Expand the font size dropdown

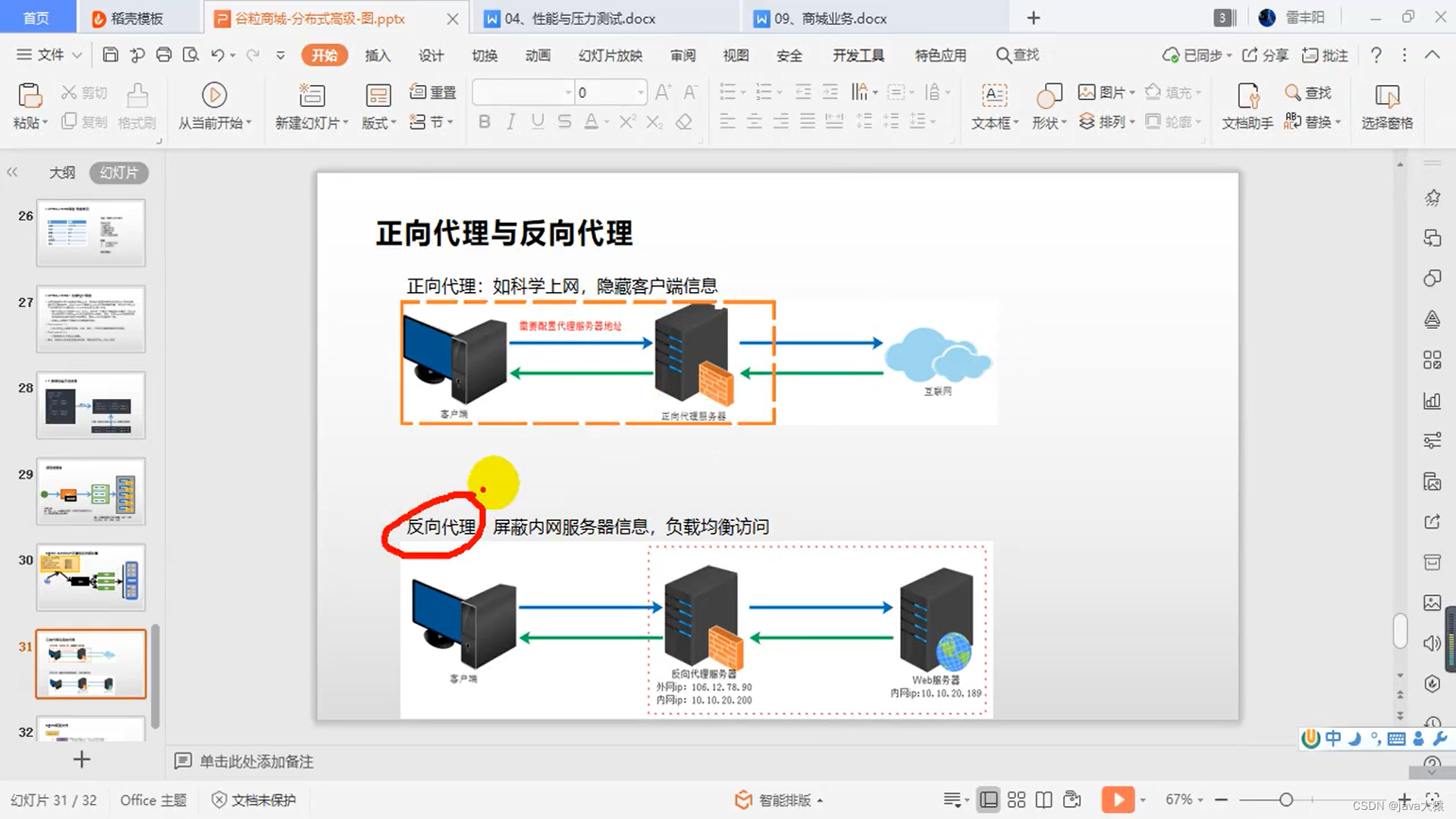[x=641, y=93]
